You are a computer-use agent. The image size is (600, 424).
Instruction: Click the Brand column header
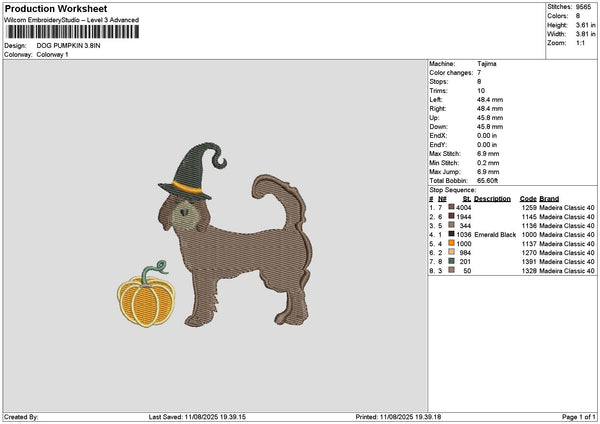549,199
